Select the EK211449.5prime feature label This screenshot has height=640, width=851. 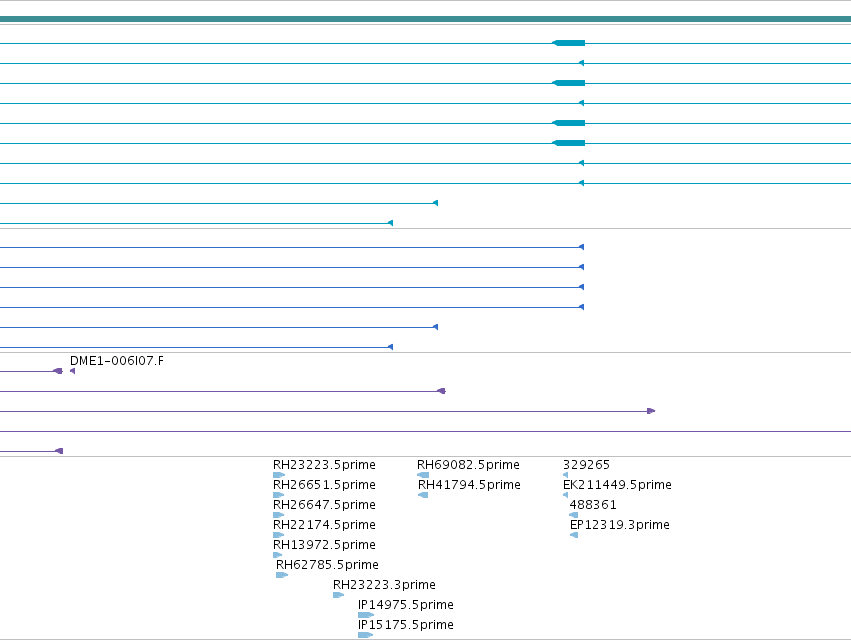click(x=617, y=485)
